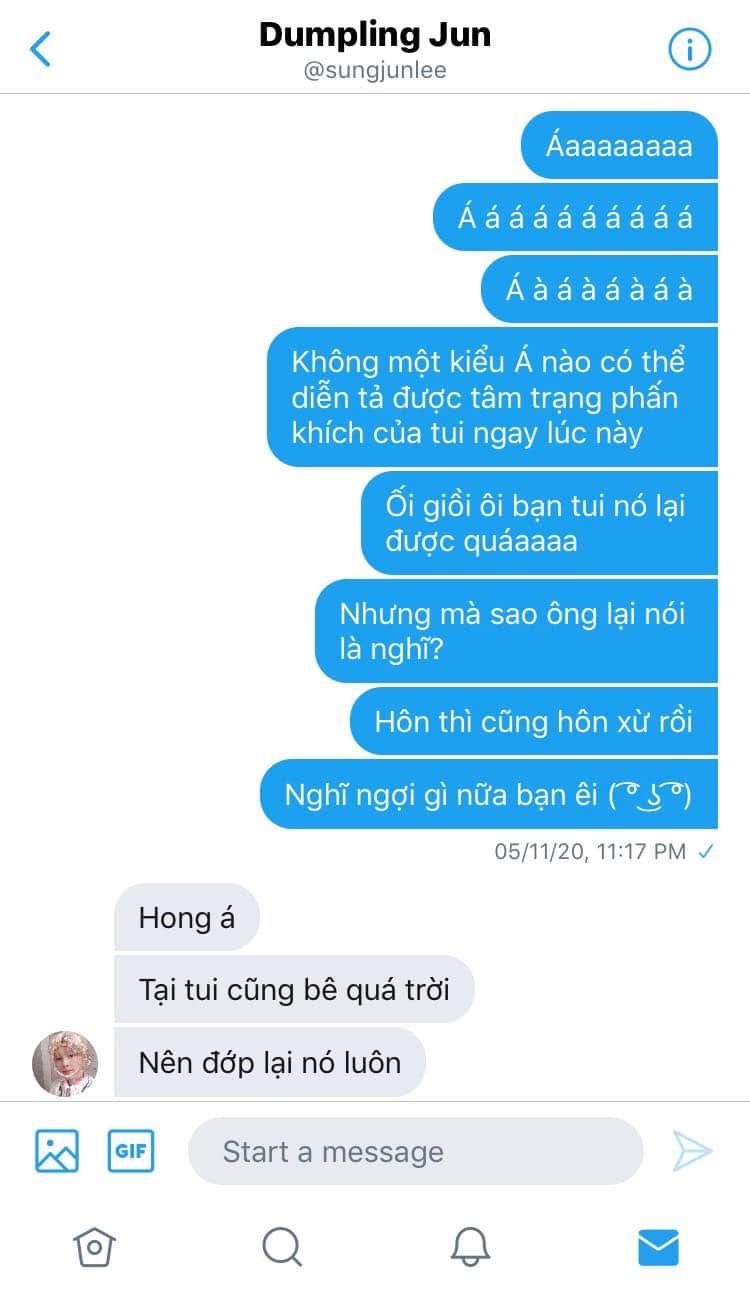The height and width of the screenshot is (1299, 750).
Task: Select the "Nhưng mà sao ông lại nói" bubble
Action: [x=516, y=631]
